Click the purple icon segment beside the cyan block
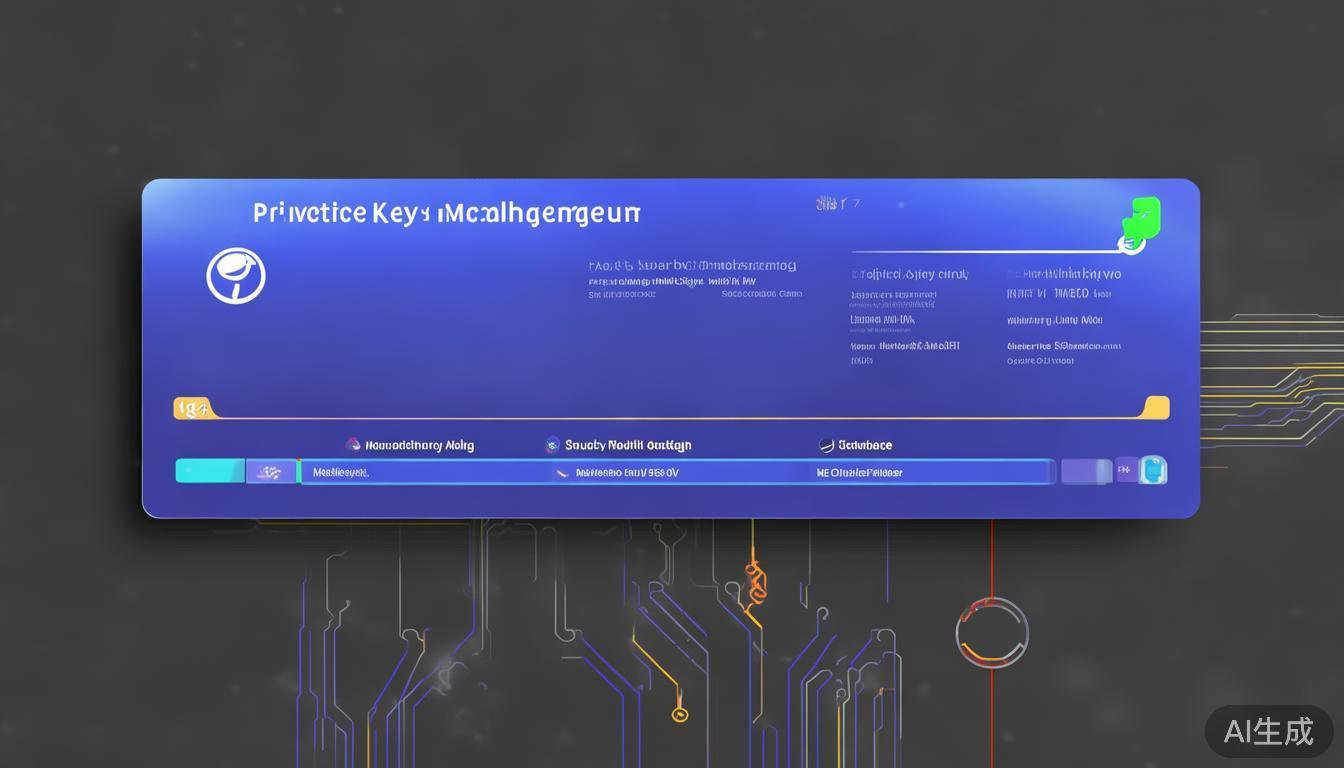The width and height of the screenshot is (1344, 768). (271, 472)
